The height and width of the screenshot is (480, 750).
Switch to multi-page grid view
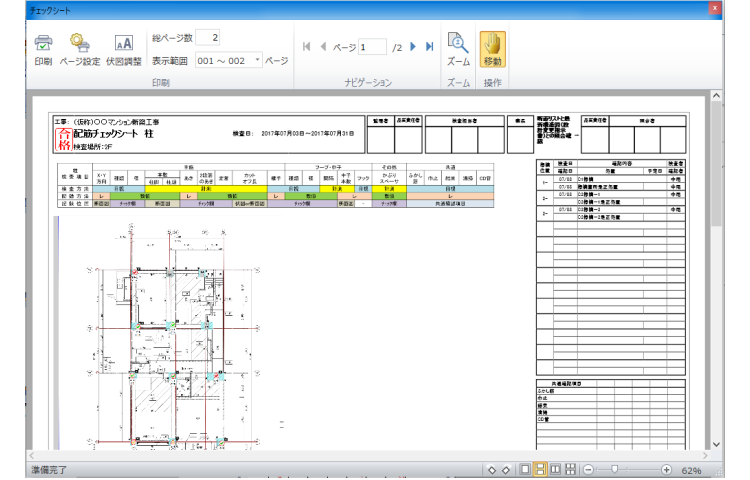click(571, 469)
